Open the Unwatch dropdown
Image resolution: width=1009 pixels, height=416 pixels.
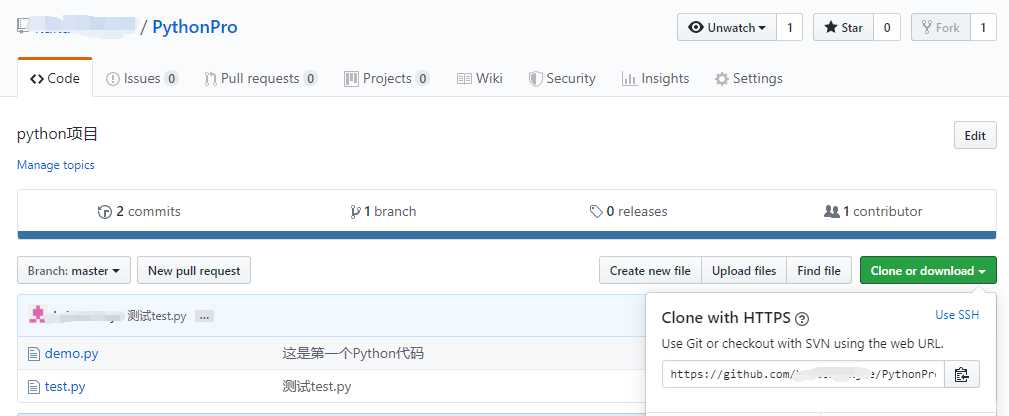pos(727,28)
